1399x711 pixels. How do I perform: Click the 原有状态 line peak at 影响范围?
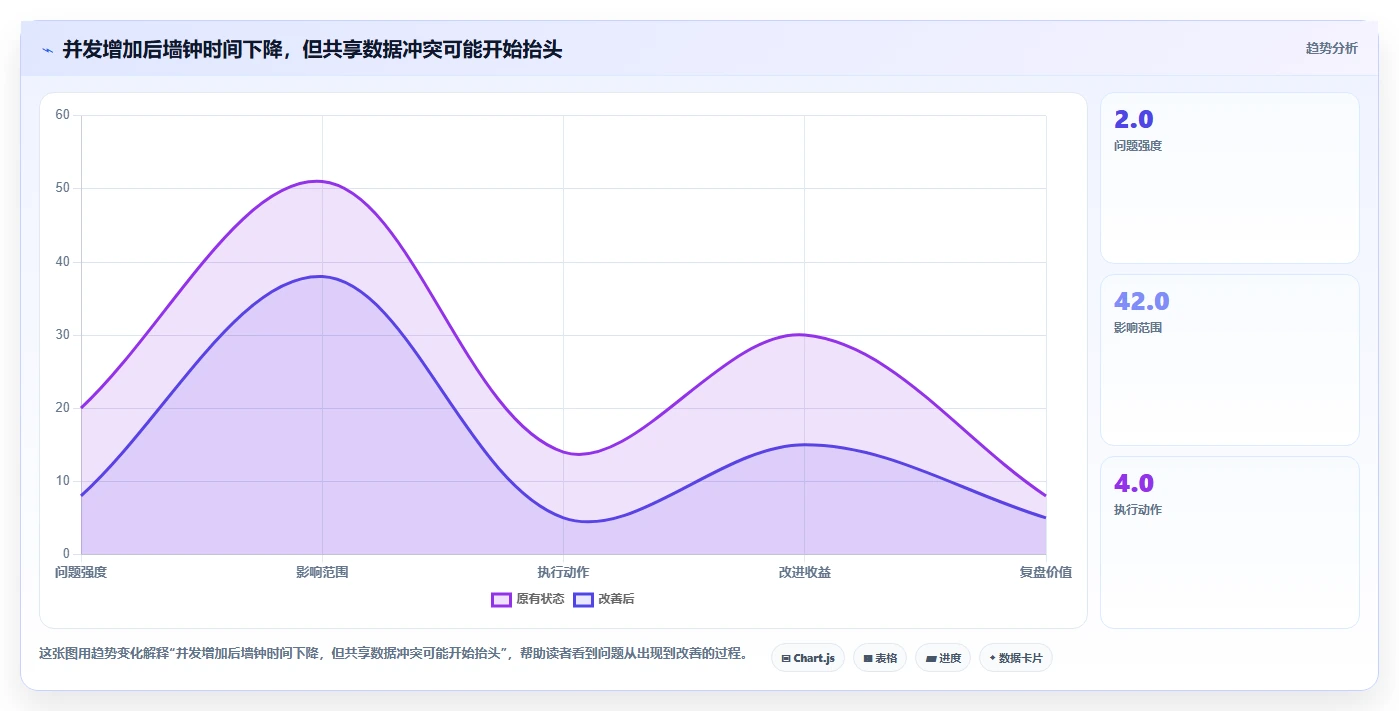coord(322,181)
